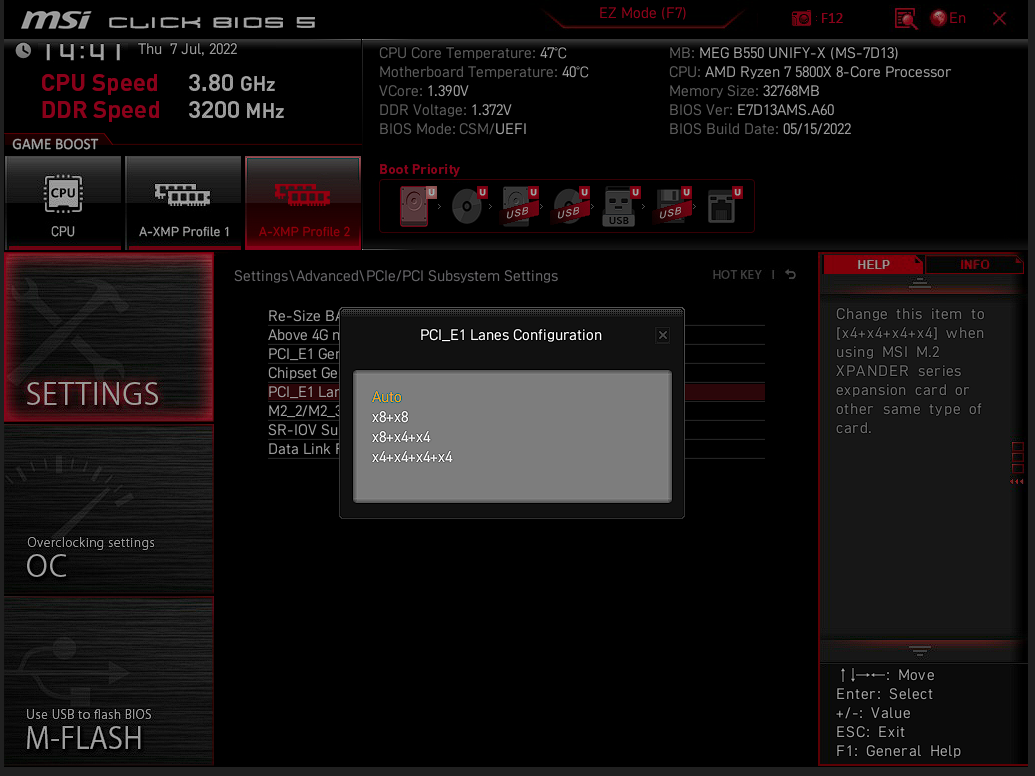Change language with the En globe icon
Screen dimensions: 1035x776
[948, 18]
